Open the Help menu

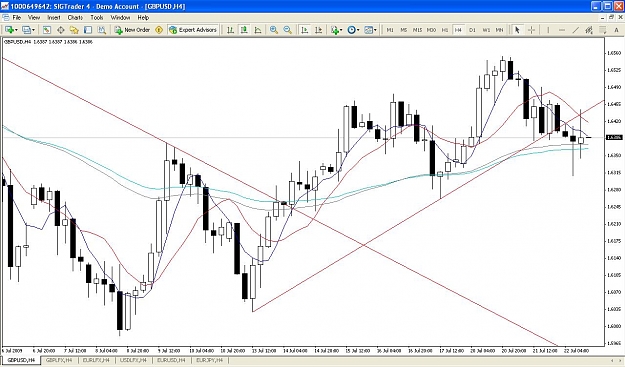click(143, 18)
